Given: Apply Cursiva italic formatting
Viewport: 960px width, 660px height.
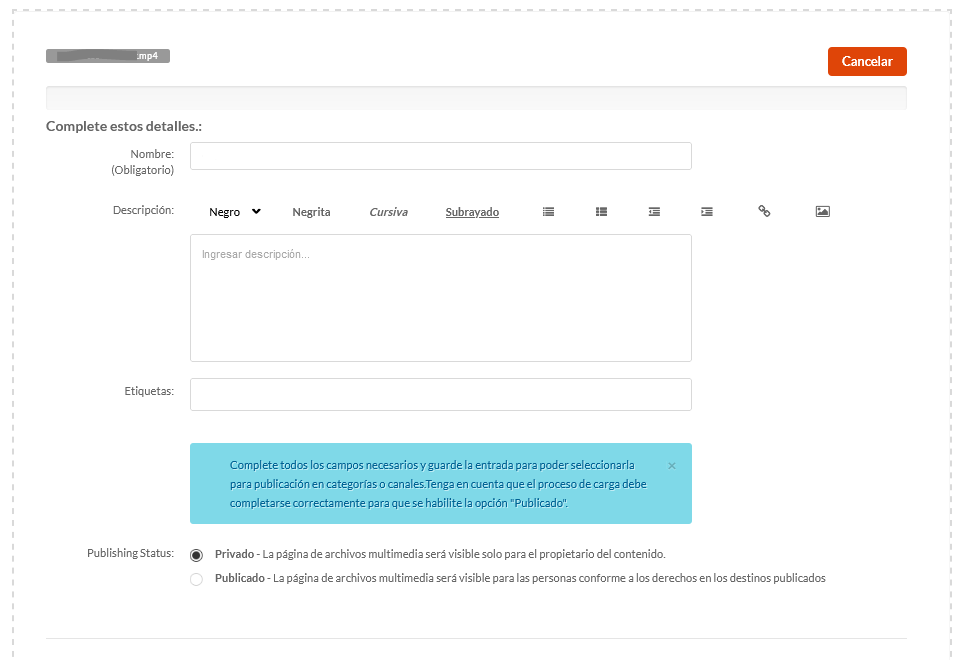Looking at the screenshot, I should 388,212.
